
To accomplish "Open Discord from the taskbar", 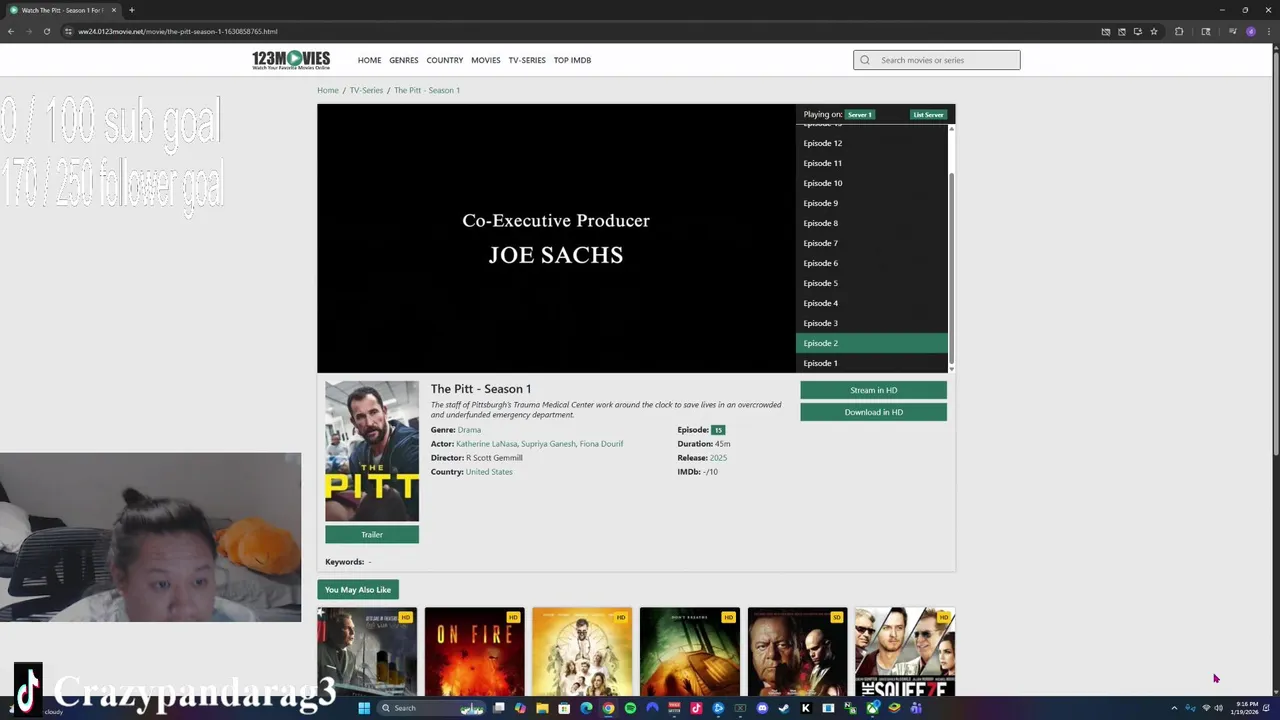I will [x=762, y=708].
